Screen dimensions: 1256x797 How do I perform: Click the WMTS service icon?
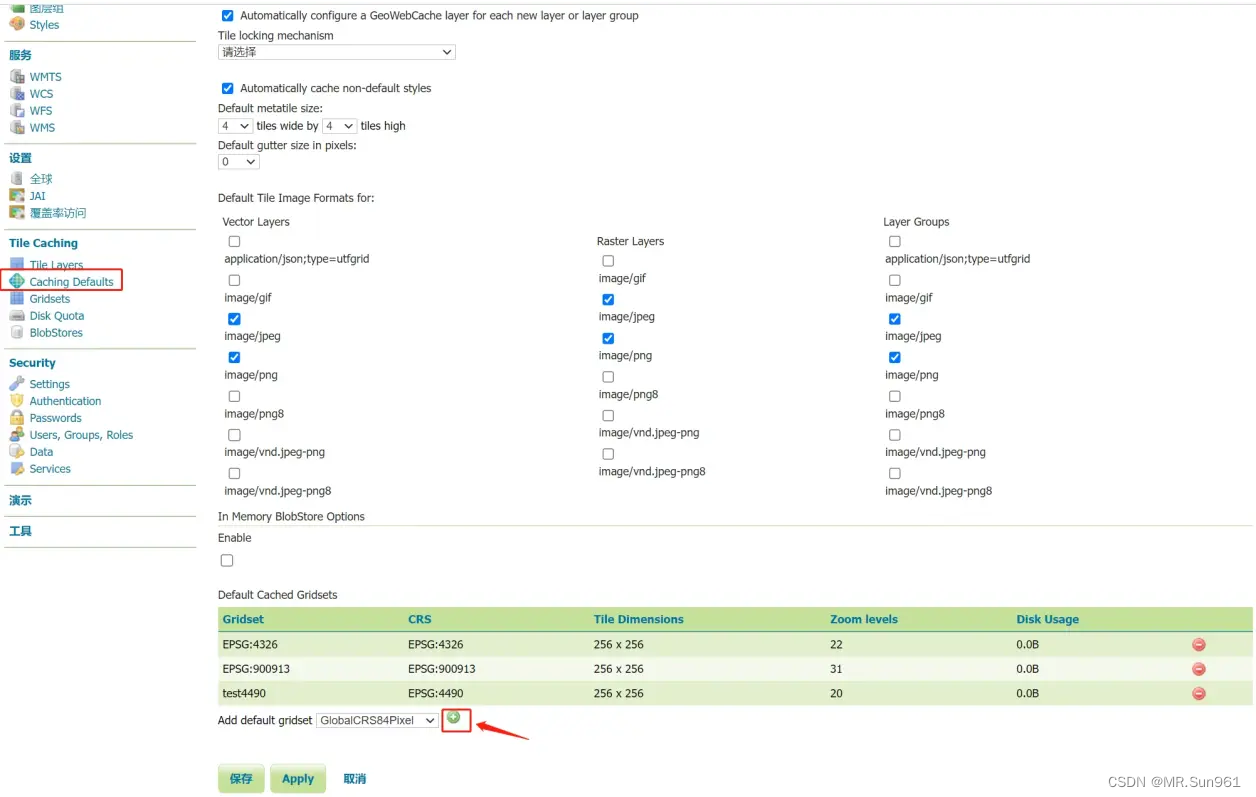(17, 76)
